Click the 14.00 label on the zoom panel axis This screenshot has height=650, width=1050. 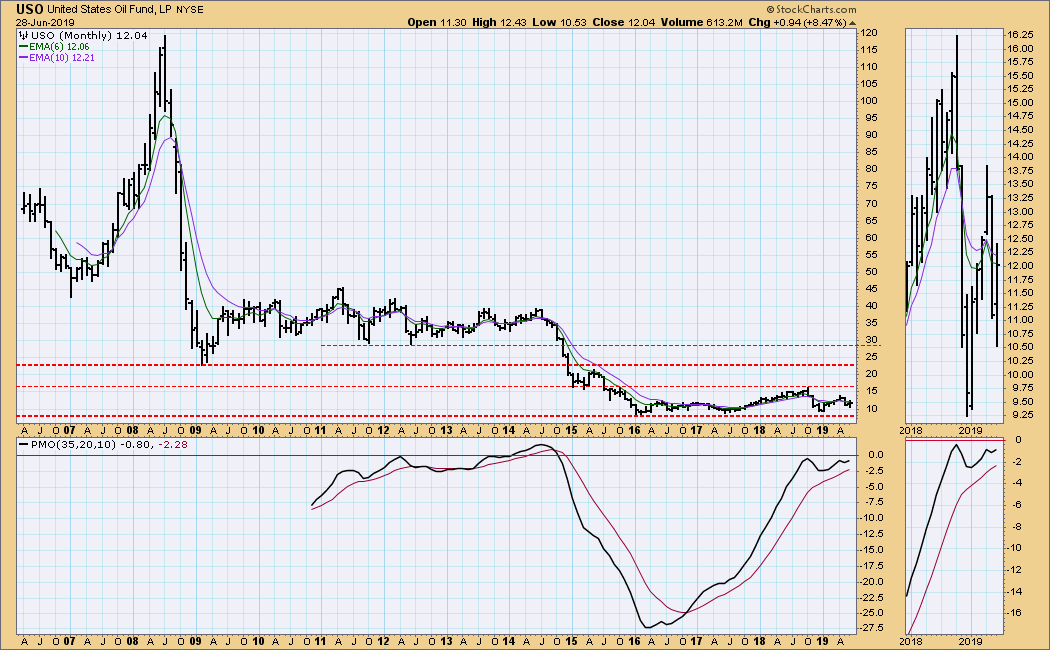click(x=1020, y=157)
